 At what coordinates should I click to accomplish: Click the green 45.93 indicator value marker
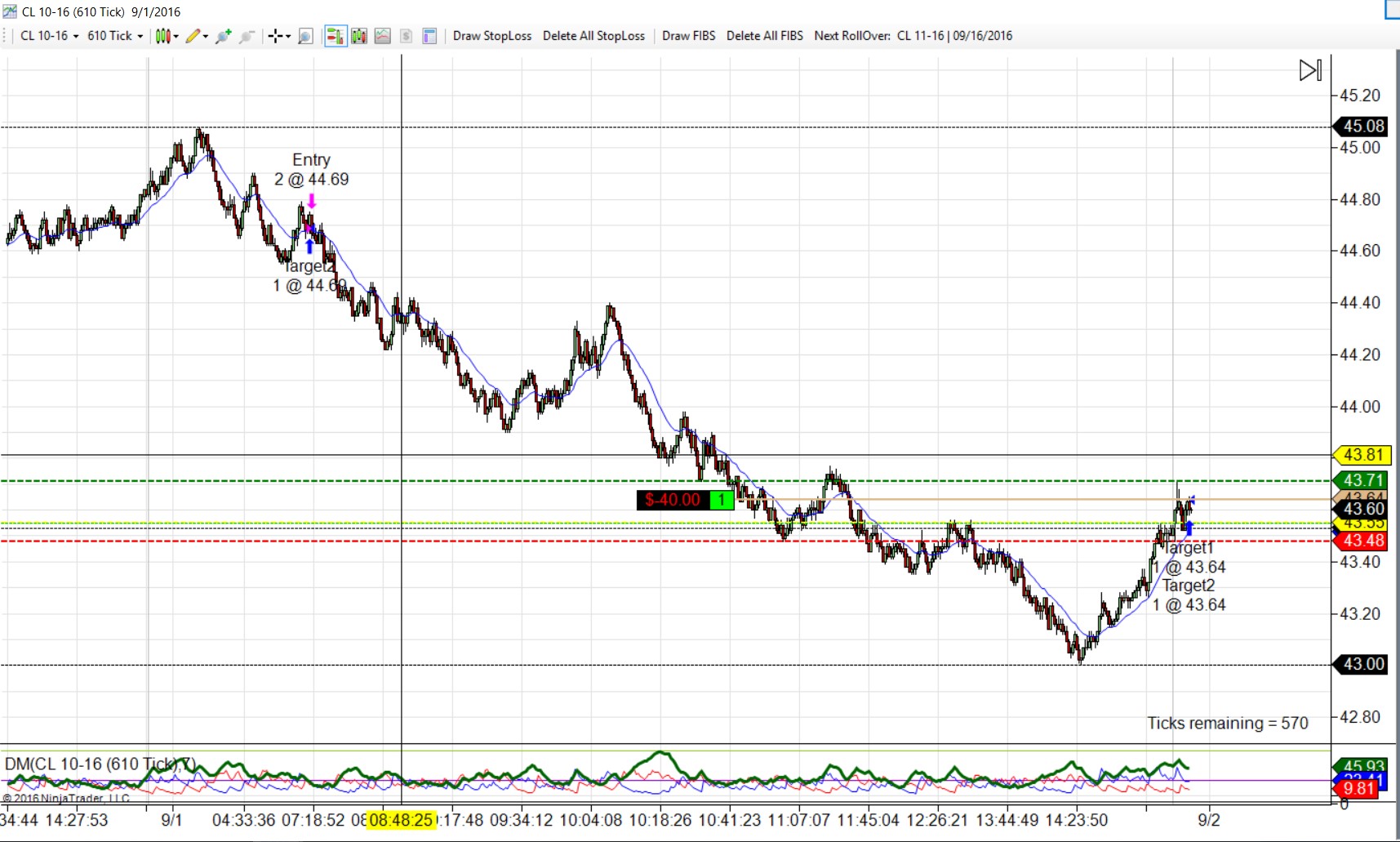1362,766
